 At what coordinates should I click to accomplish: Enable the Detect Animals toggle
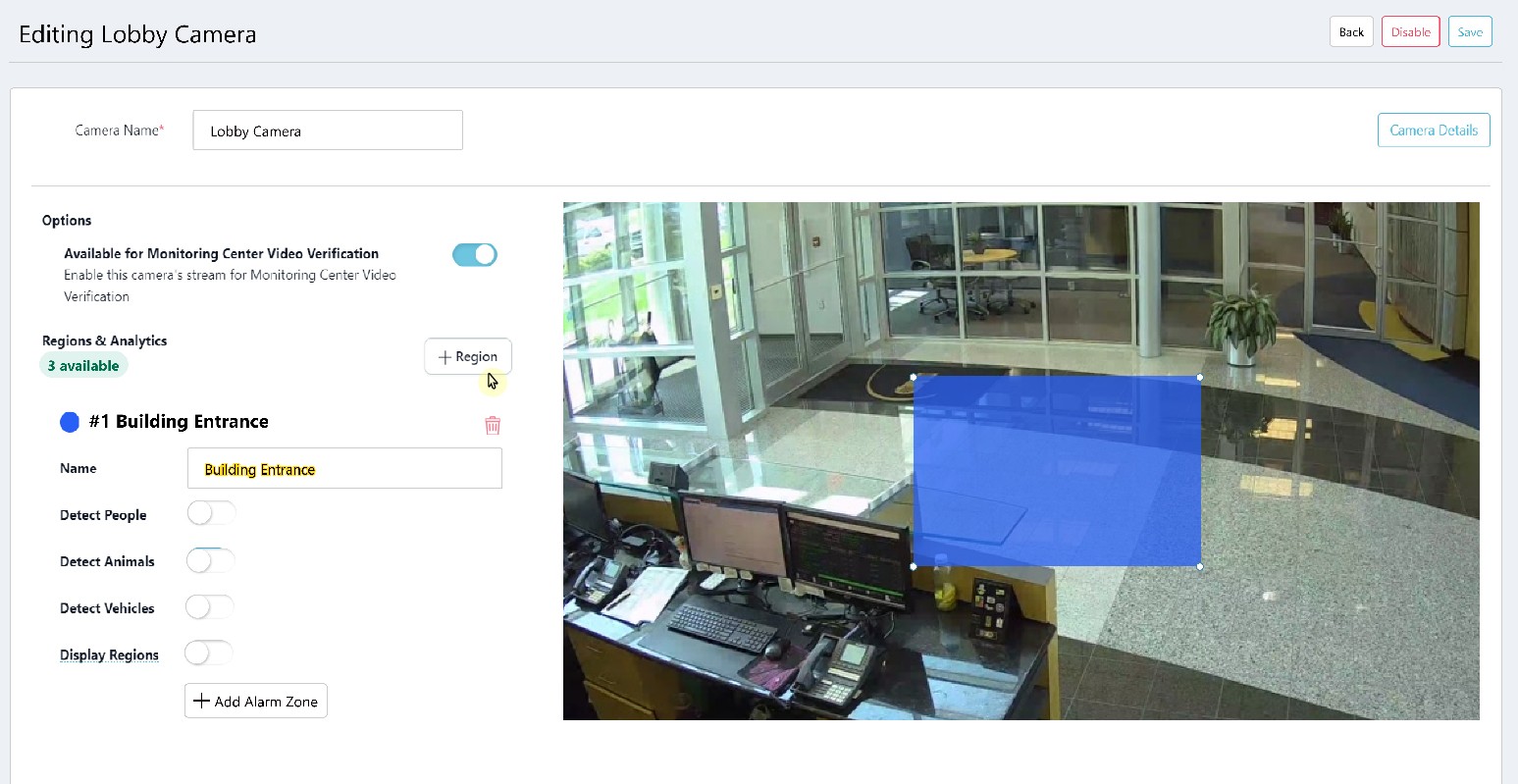211,560
